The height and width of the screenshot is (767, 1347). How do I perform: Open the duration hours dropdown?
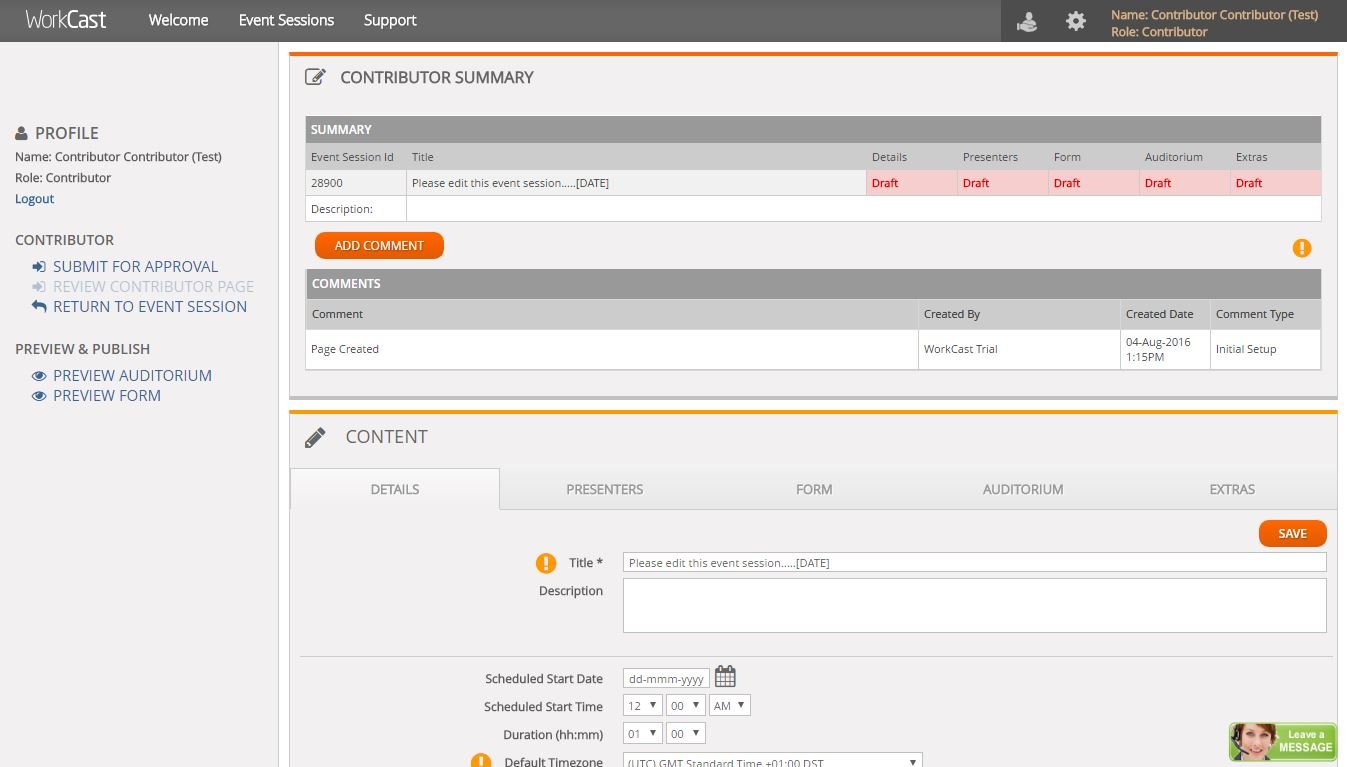642,734
